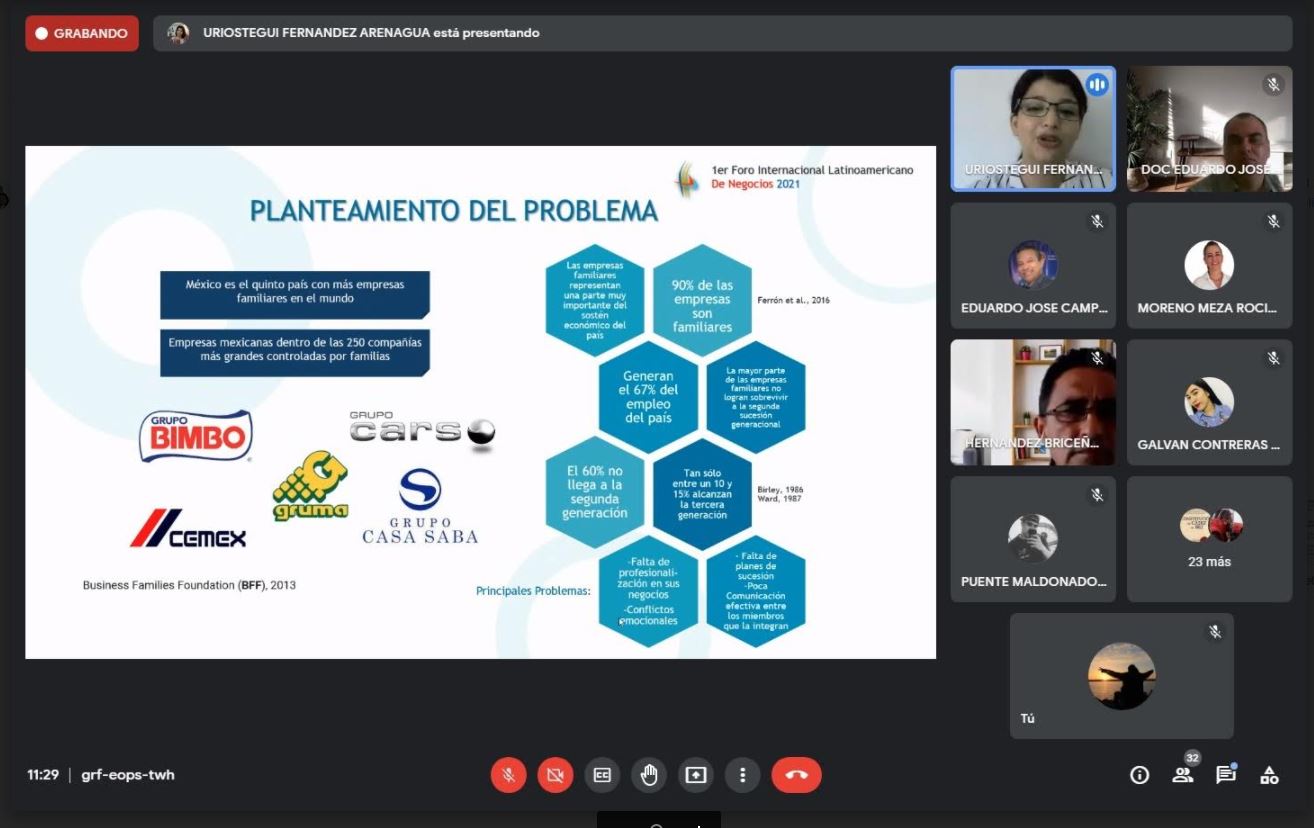Click the speaking indicator on the Uriostegui tile
Screen dimensions: 1314x828
pyautogui.click(x=1097, y=85)
